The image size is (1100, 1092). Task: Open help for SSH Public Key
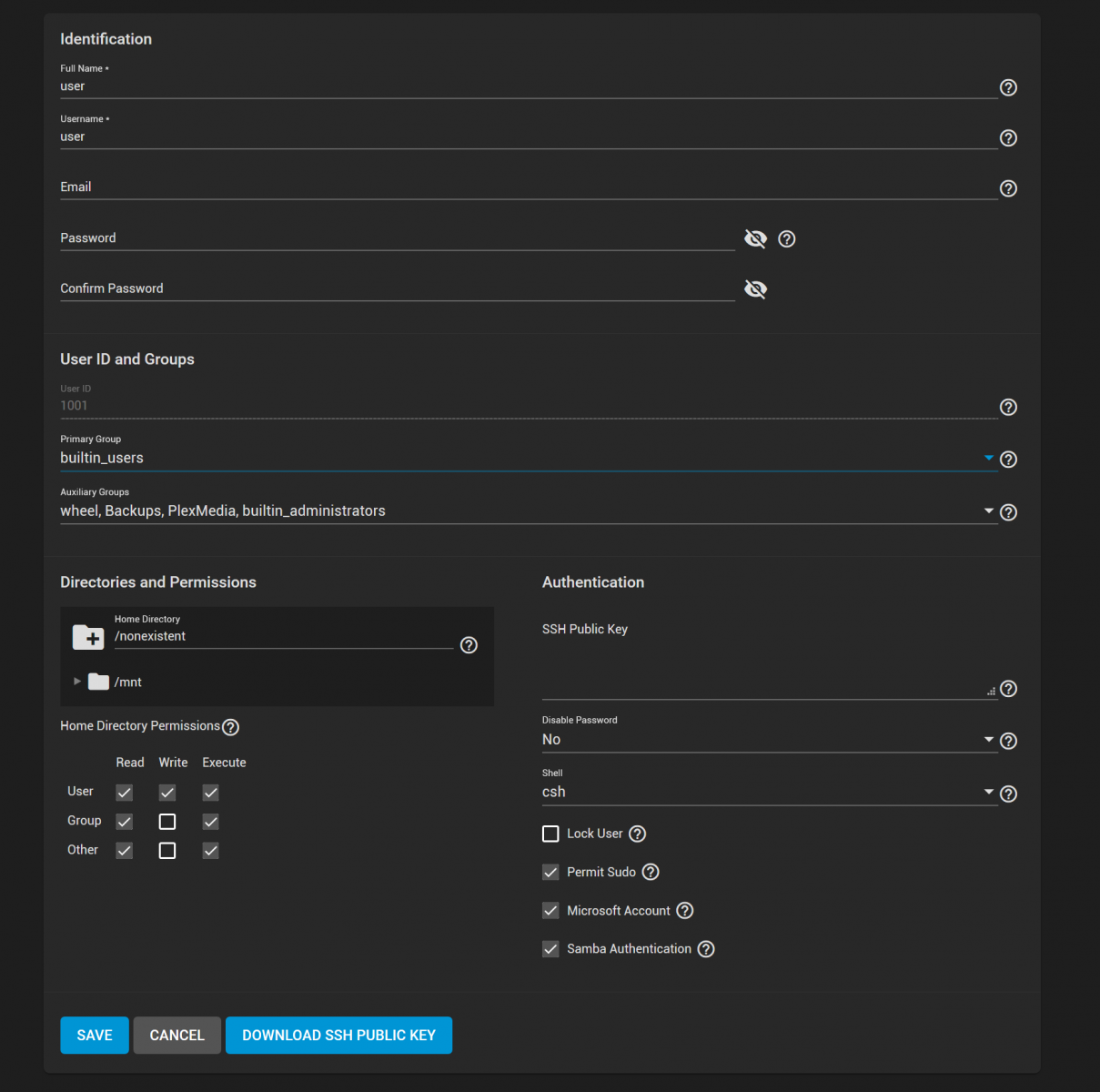coord(1008,689)
